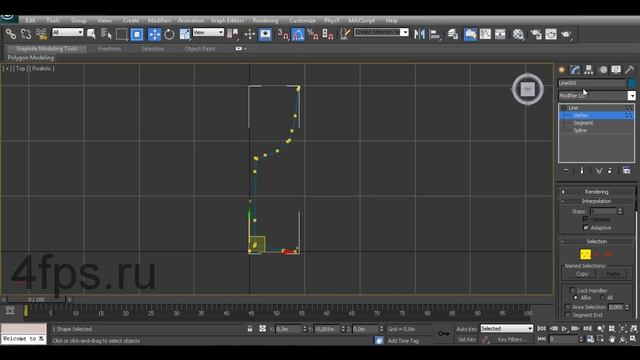Toggle the 3D Snaps icon
The height and width of the screenshot is (360, 640).
[282, 34]
